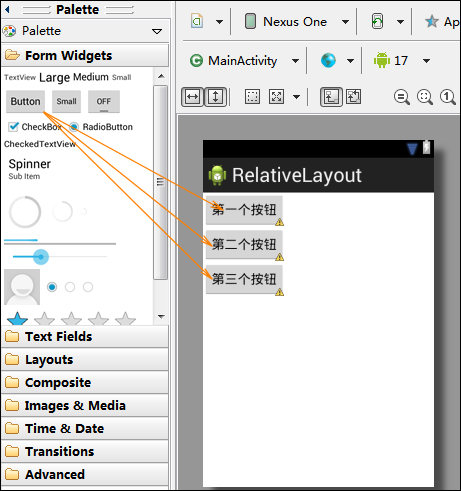Open Android API 17 version dropdown
The width and height of the screenshot is (461, 491).
401,61
